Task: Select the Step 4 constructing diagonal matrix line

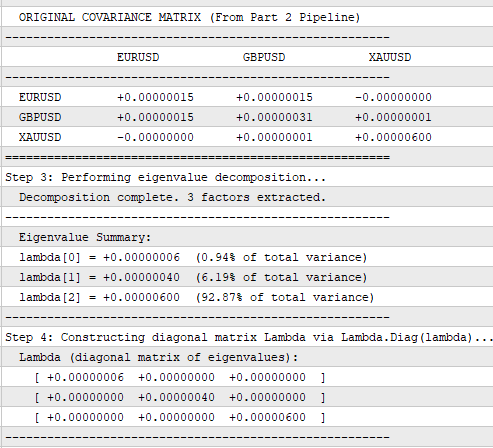Action: [x=249, y=337]
